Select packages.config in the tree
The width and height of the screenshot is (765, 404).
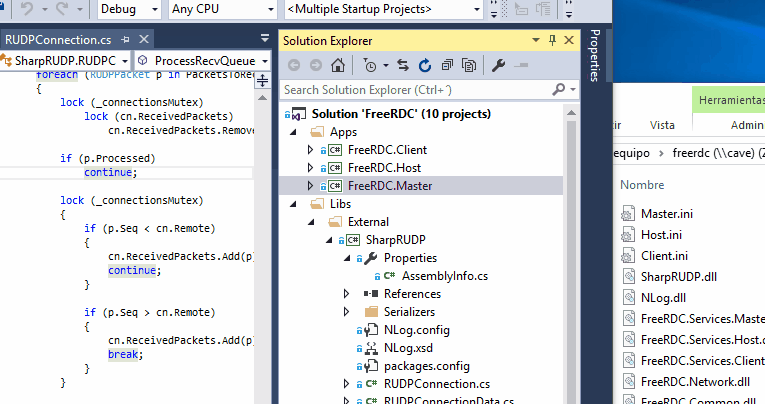tap(427, 366)
